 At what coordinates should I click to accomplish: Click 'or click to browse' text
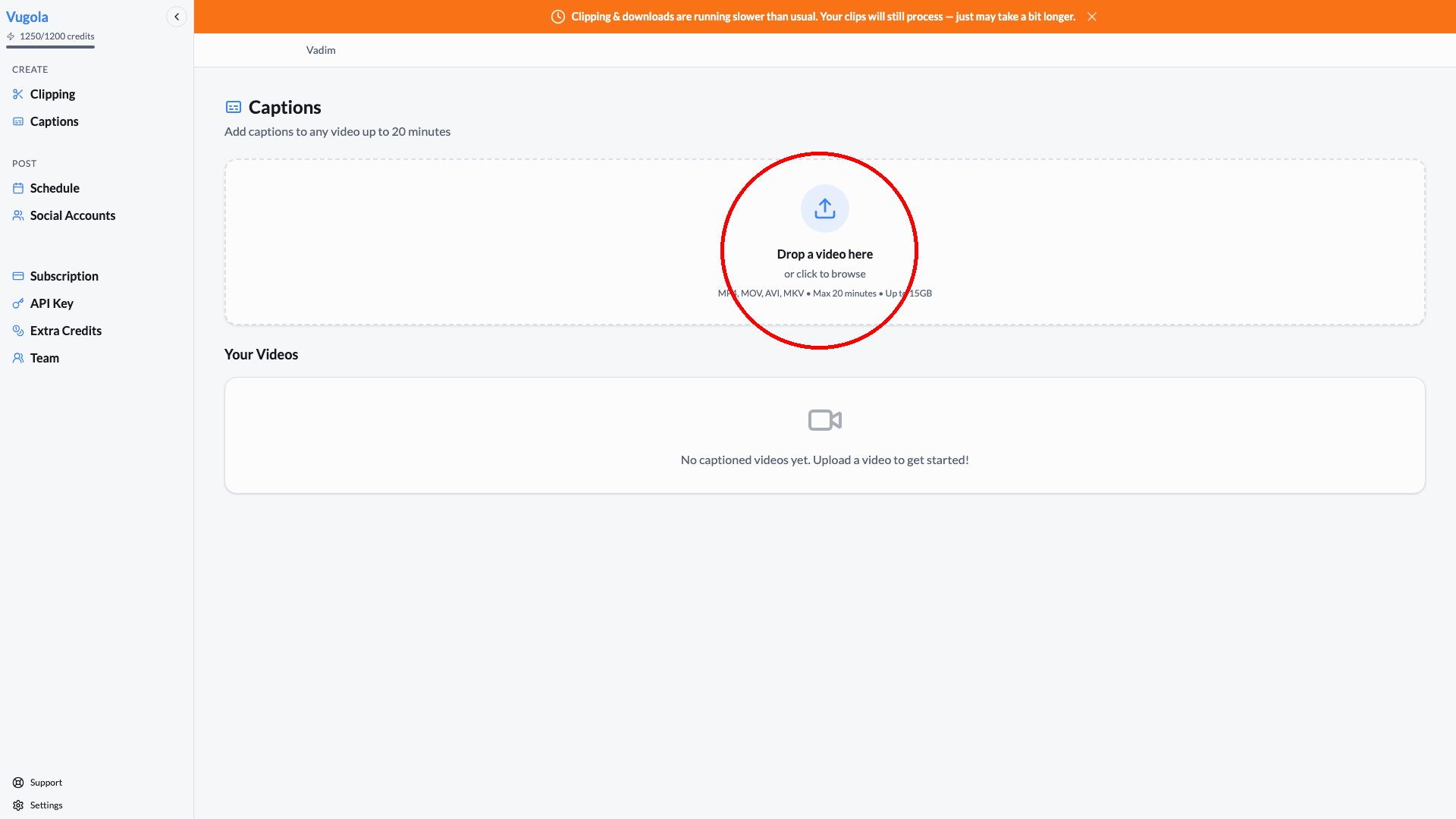click(x=824, y=274)
